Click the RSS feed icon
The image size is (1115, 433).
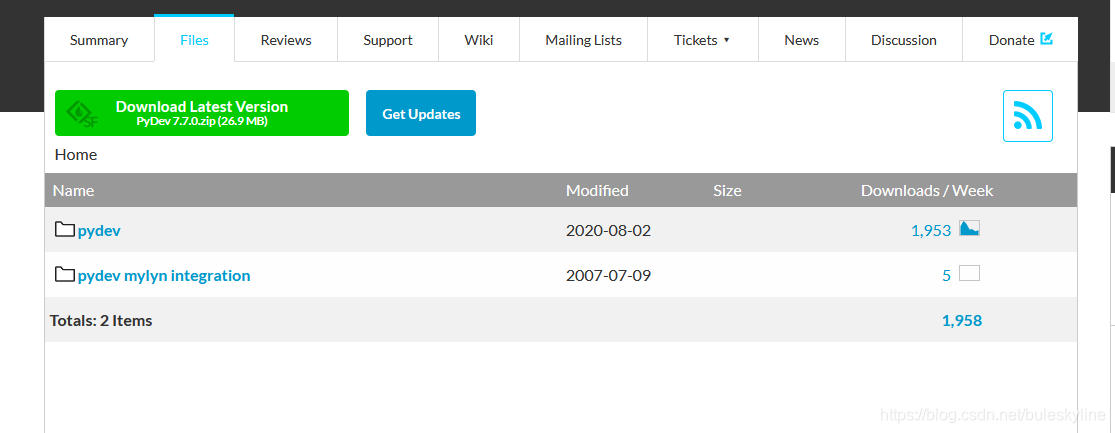1027,116
